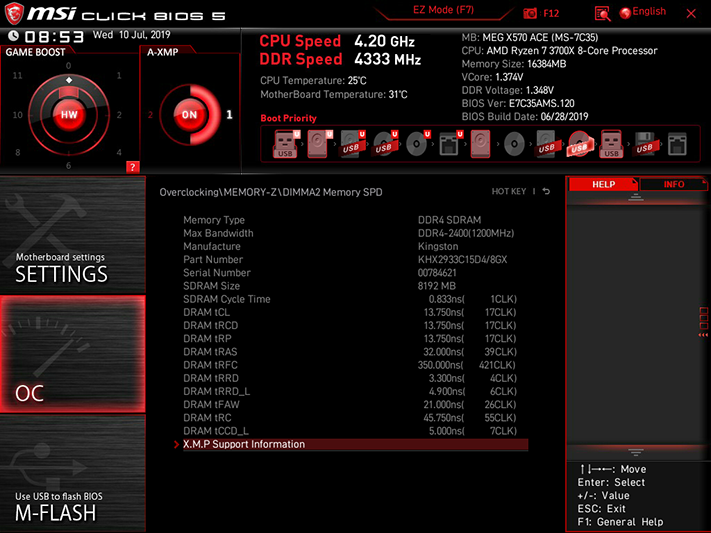
Task: Select the first UEFI USB key boot device
Action: pyautogui.click(x=285, y=144)
